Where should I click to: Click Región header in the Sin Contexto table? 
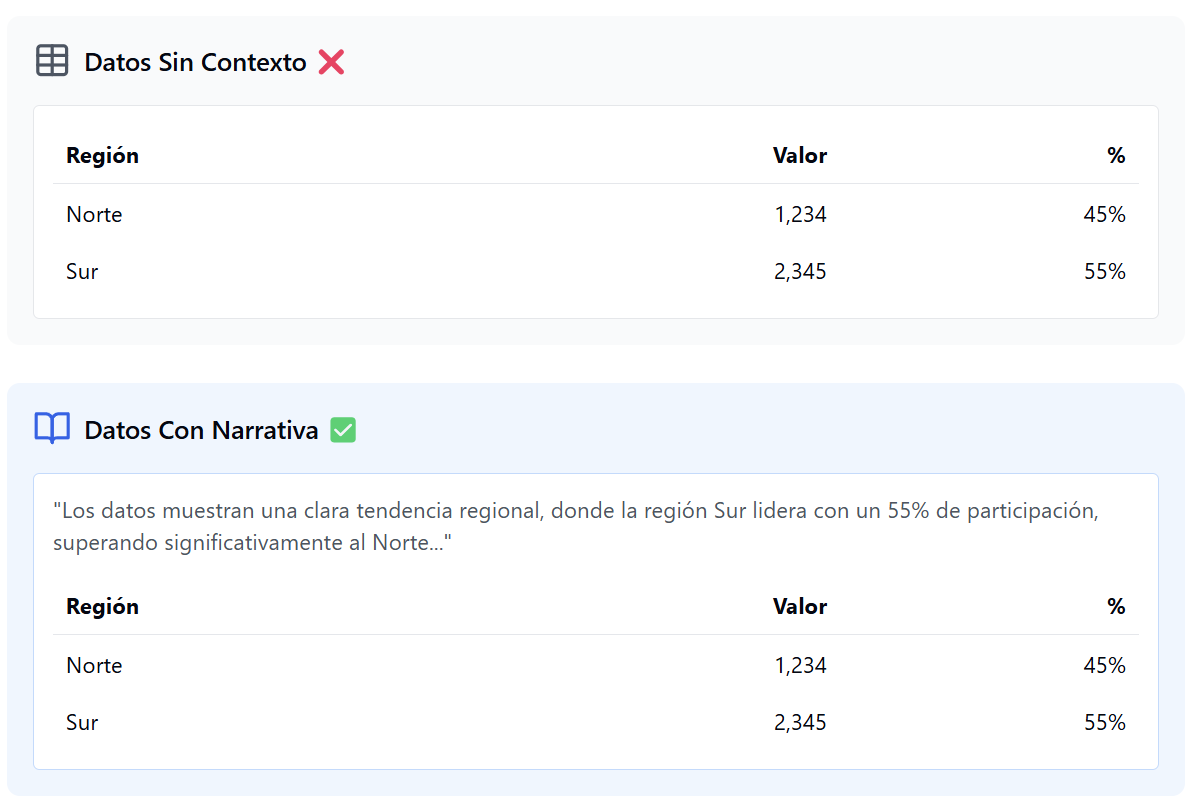click(x=102, y=156)
